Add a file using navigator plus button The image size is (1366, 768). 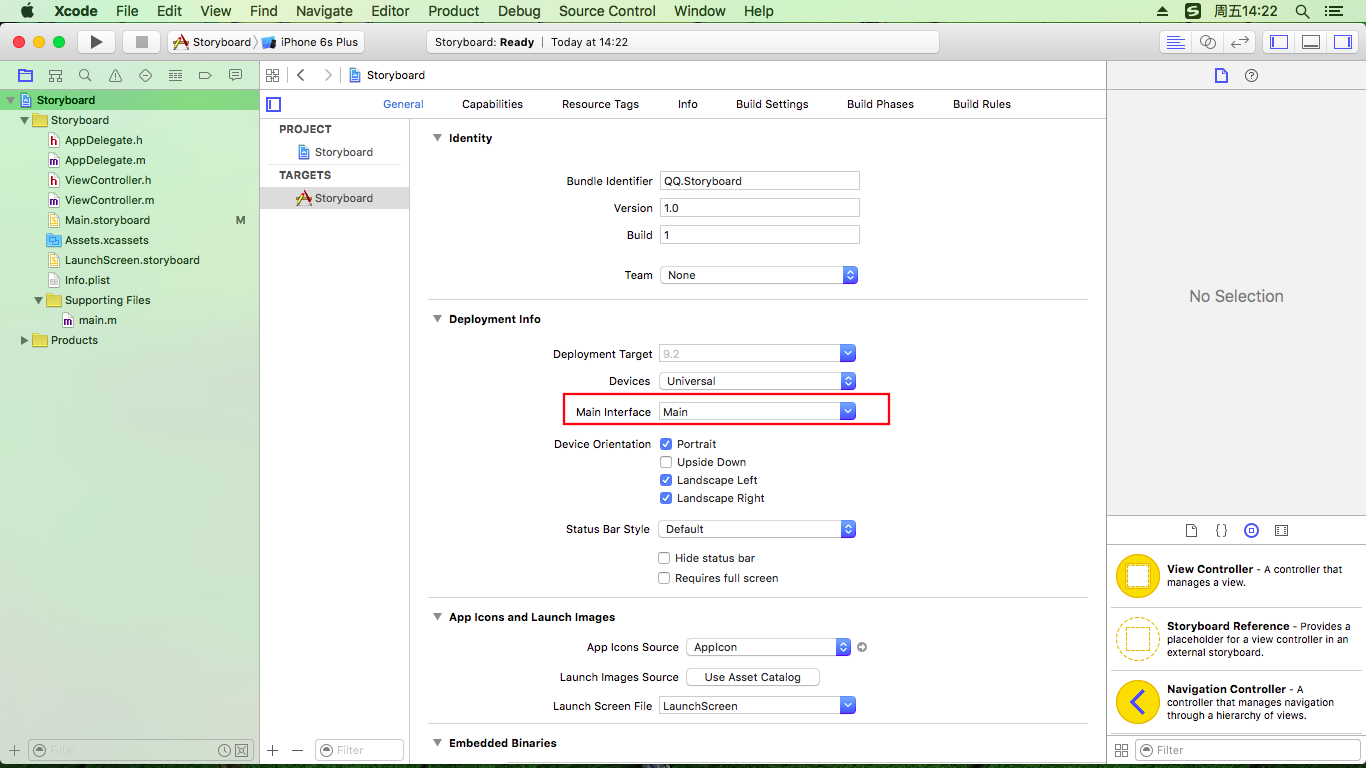14,750
